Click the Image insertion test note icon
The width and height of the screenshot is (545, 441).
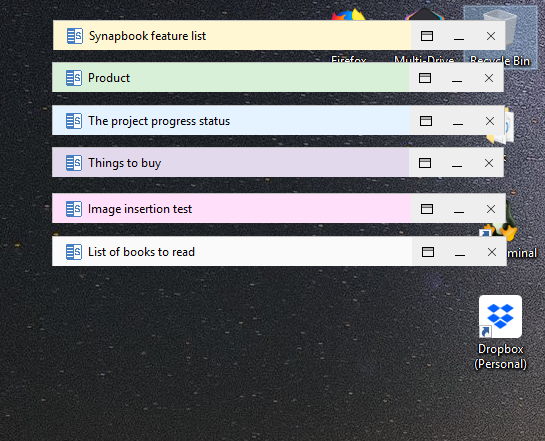(74, 209)
